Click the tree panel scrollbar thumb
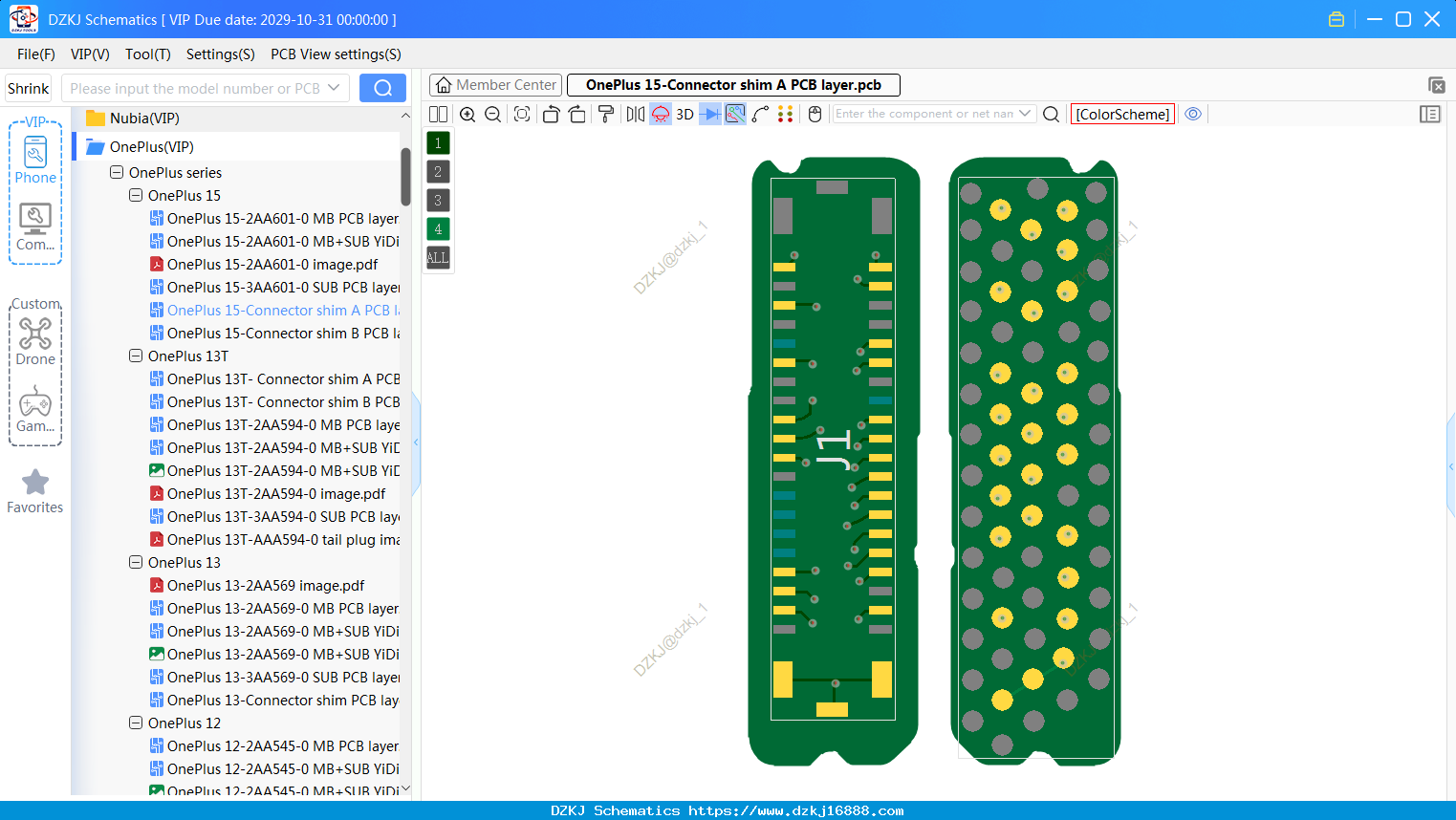 click(405, 177)
